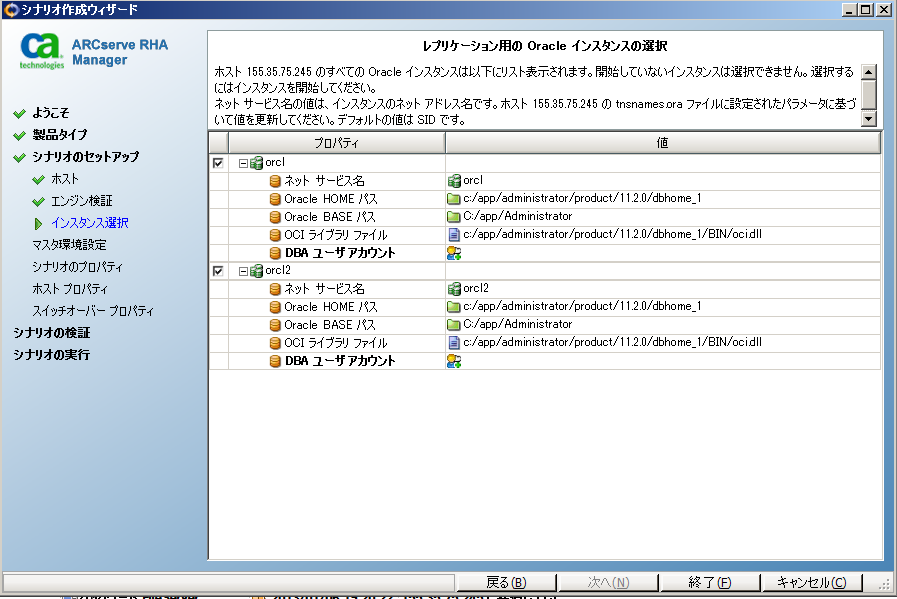Open the orcl2 DBA user account credentials icon
897x599 pixels.
pyautogui.click(x=454, y=361)
